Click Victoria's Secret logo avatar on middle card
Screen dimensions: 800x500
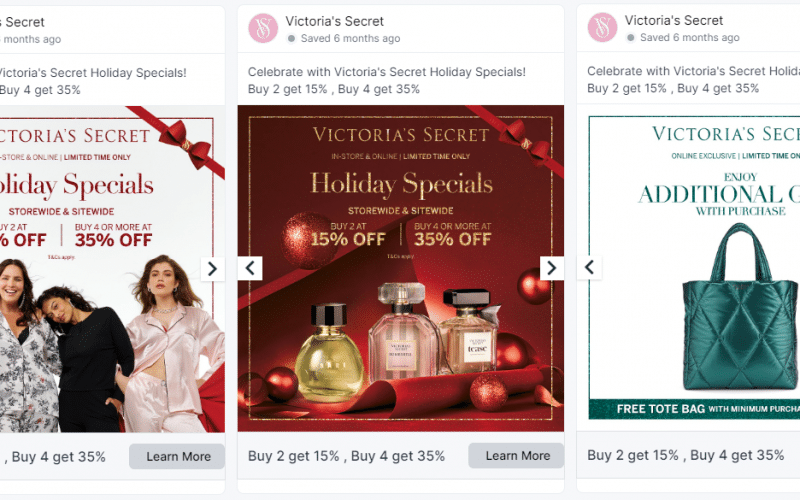click(263, 28)
